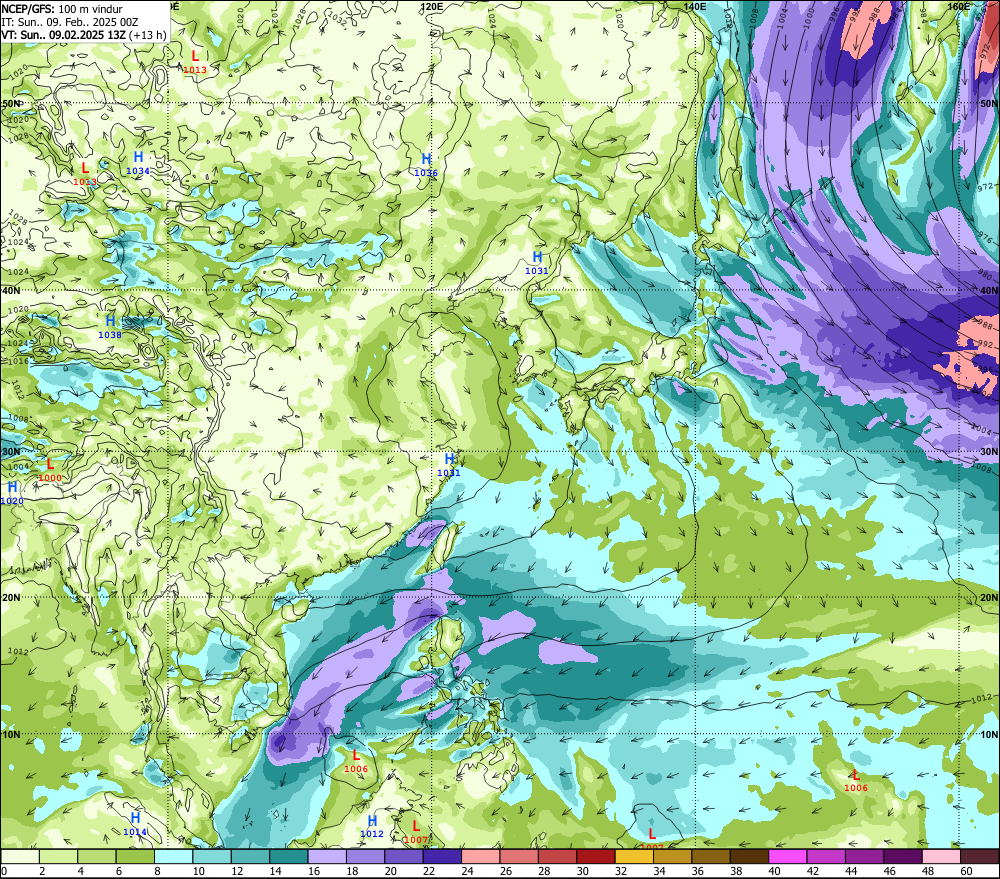
Task: Click the salmon pink 24–26 legend swatch
Action: (481, 856)
